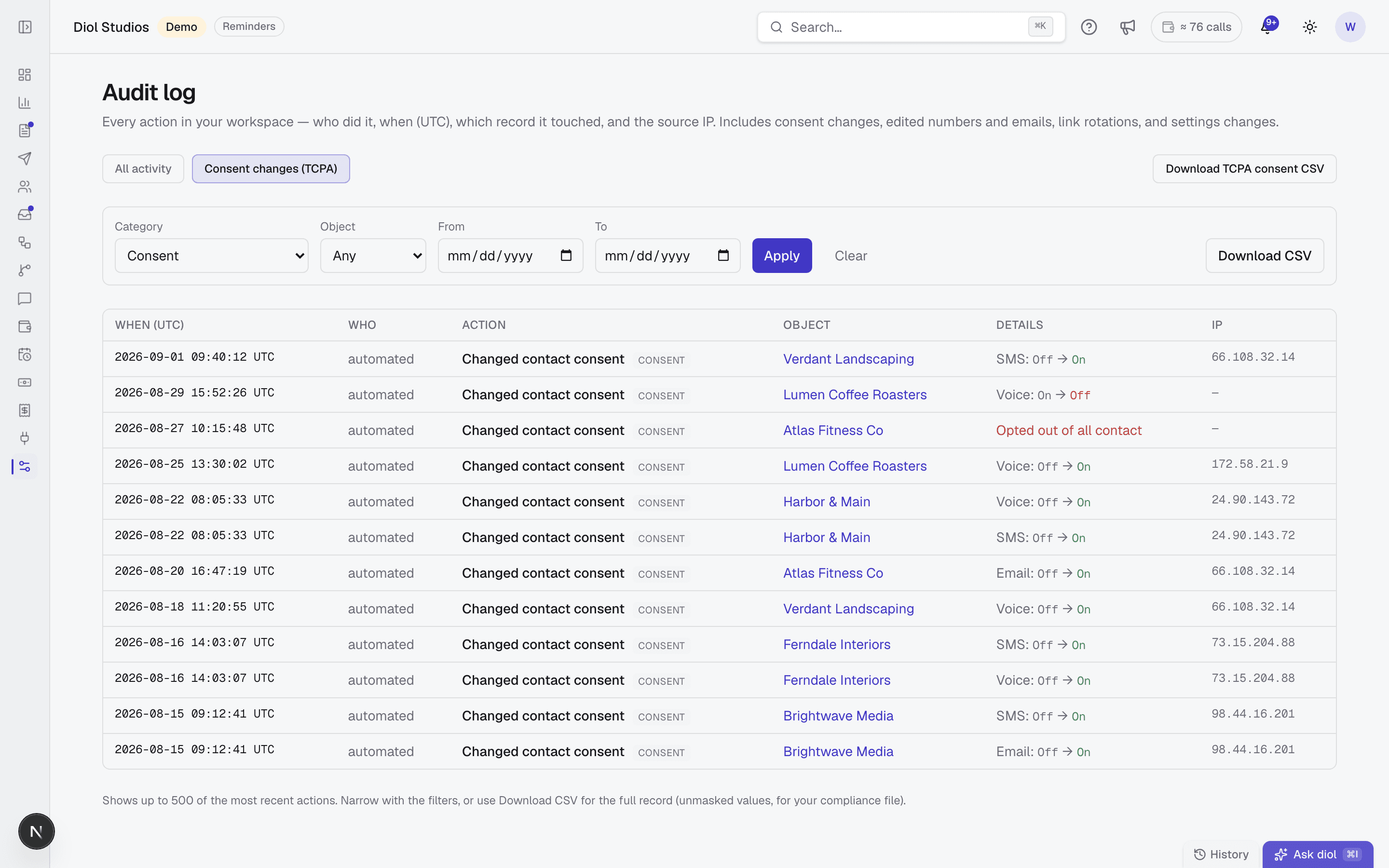Expand the sidebar panel toggle
Screen dimensions: 1389x868
click(25, 27)
